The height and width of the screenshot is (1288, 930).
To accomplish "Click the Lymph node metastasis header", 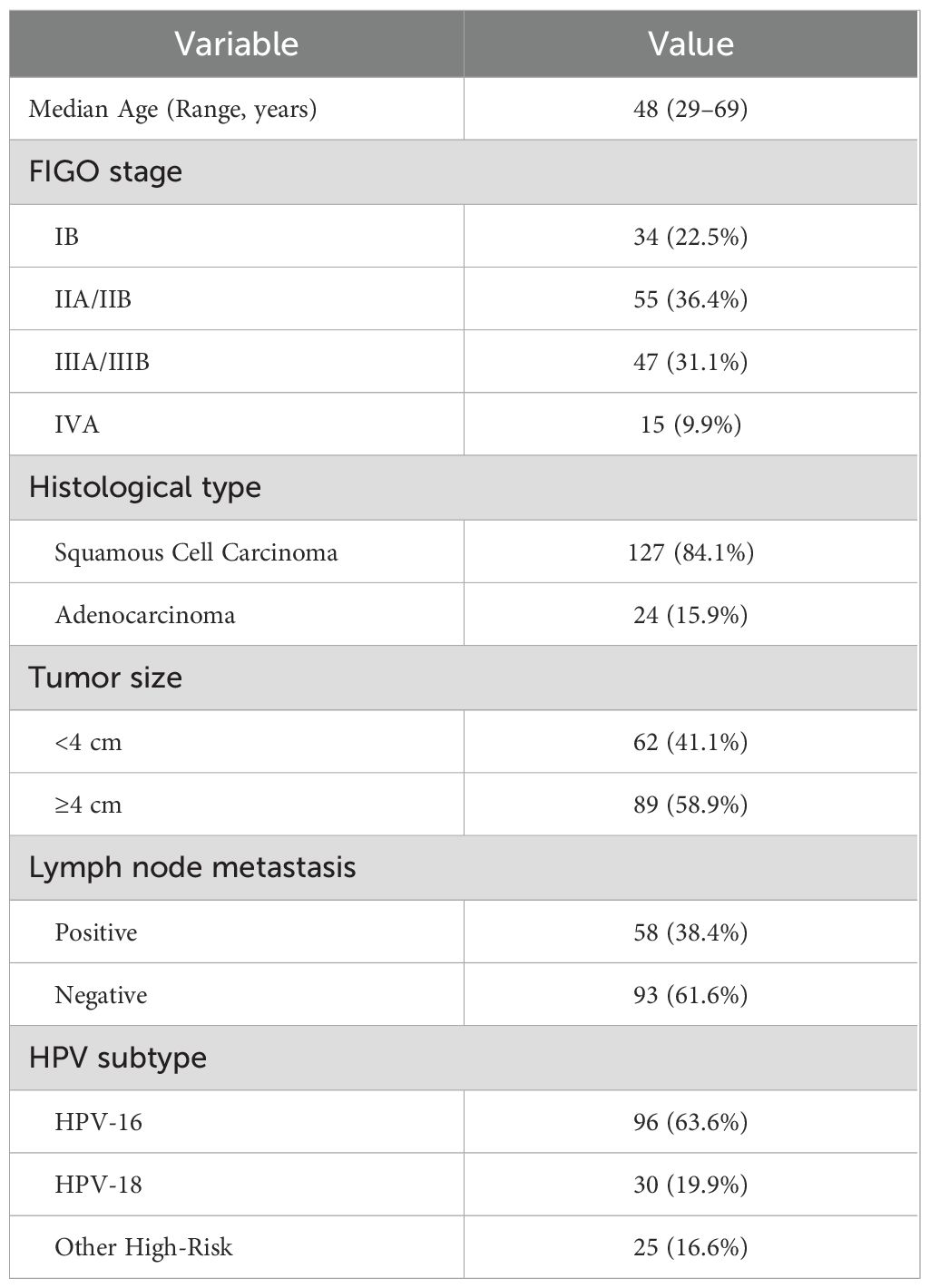I will [192, 867].
